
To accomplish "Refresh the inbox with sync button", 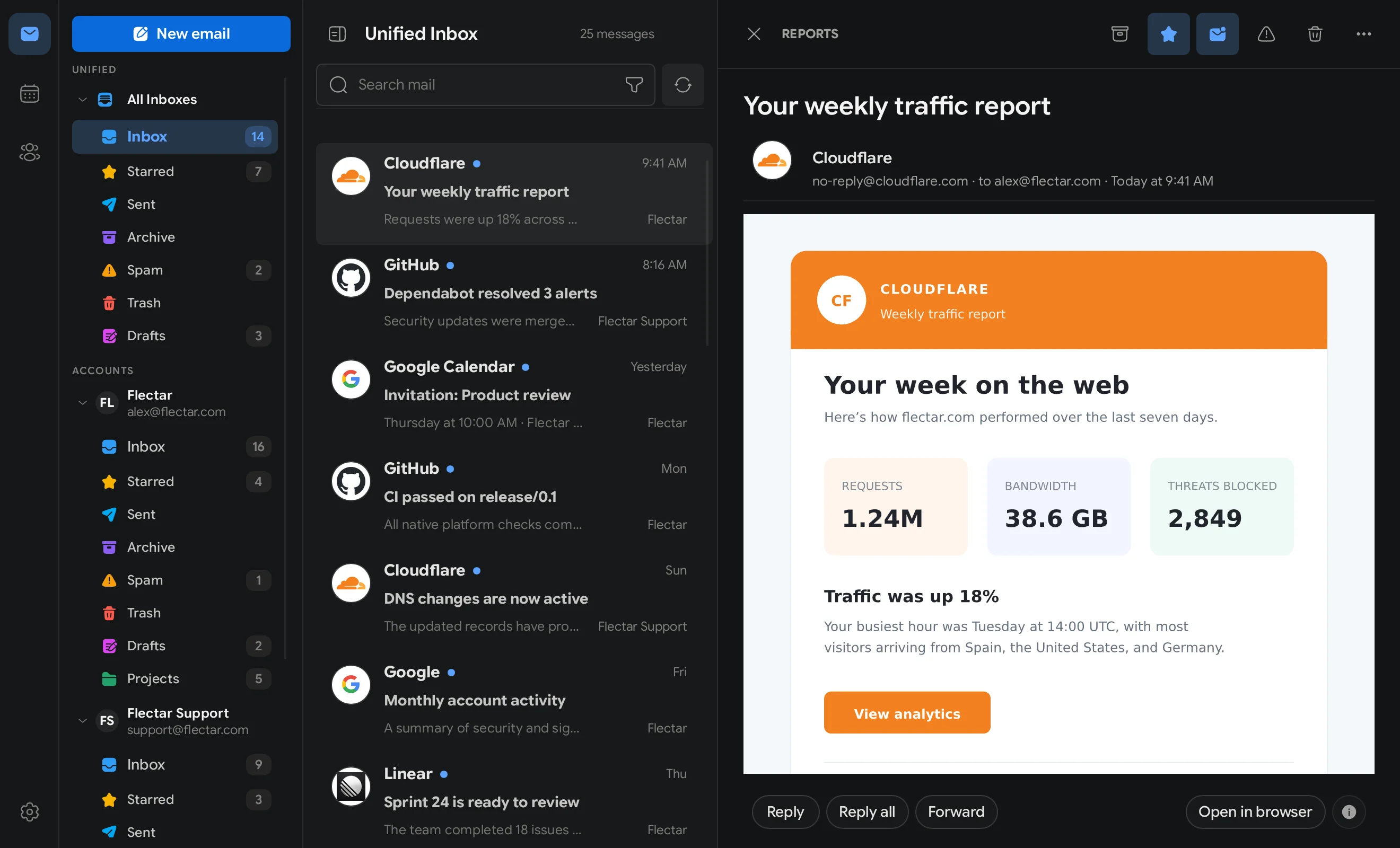I will [x=682, y=85].
